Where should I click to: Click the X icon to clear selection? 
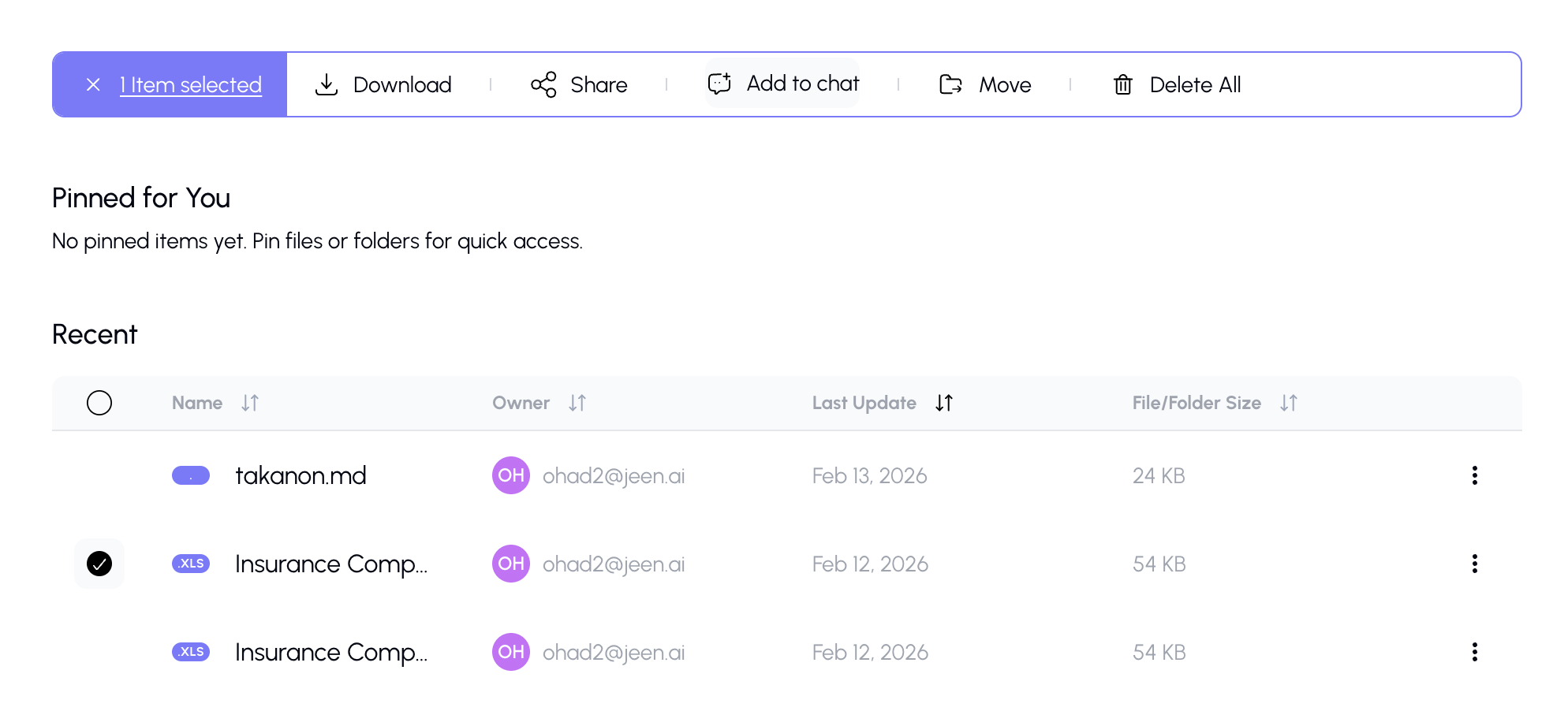93,84
